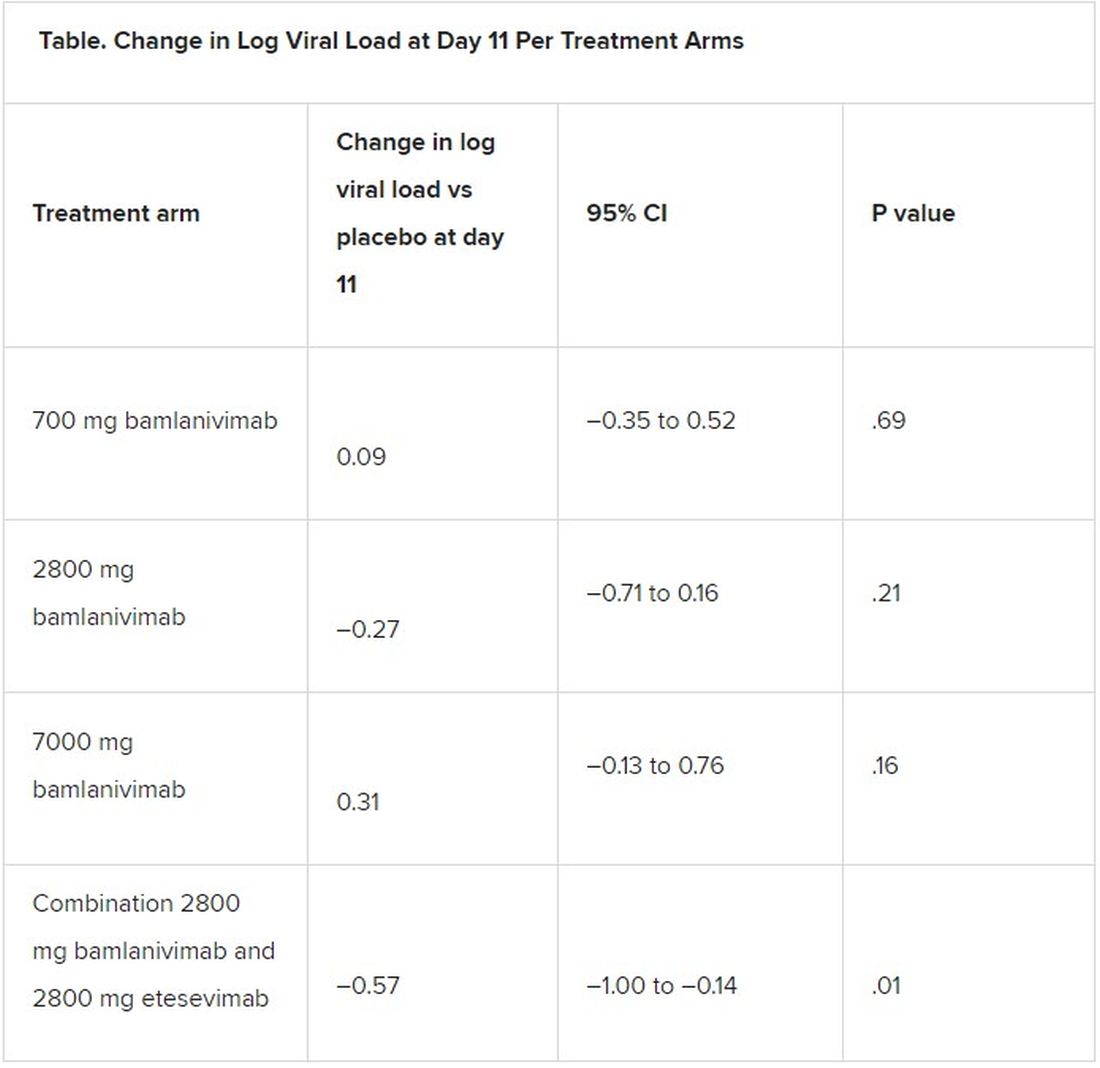Select the '−0.71 to 0.16' confidence interval
The image size is (1100, 1068).
[652, 593]
